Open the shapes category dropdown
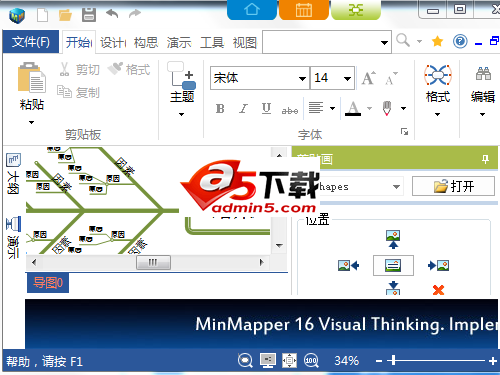This screenshot has height=375, width=500. (396, 187)
